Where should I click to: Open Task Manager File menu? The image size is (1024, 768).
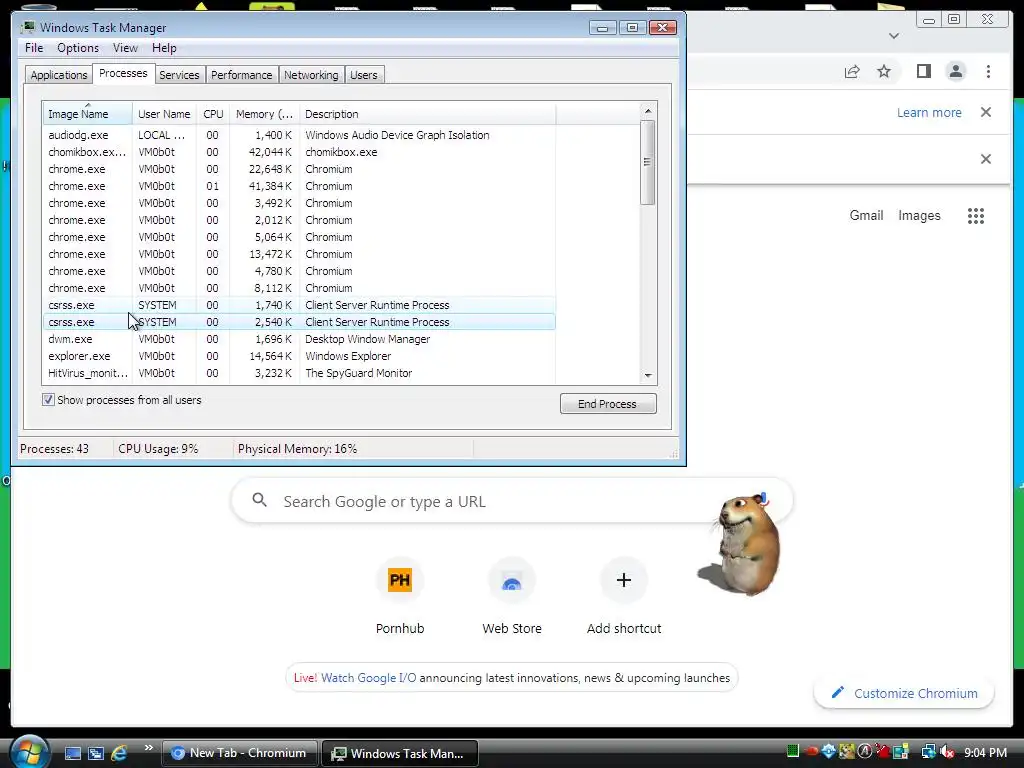coord(34,48)
